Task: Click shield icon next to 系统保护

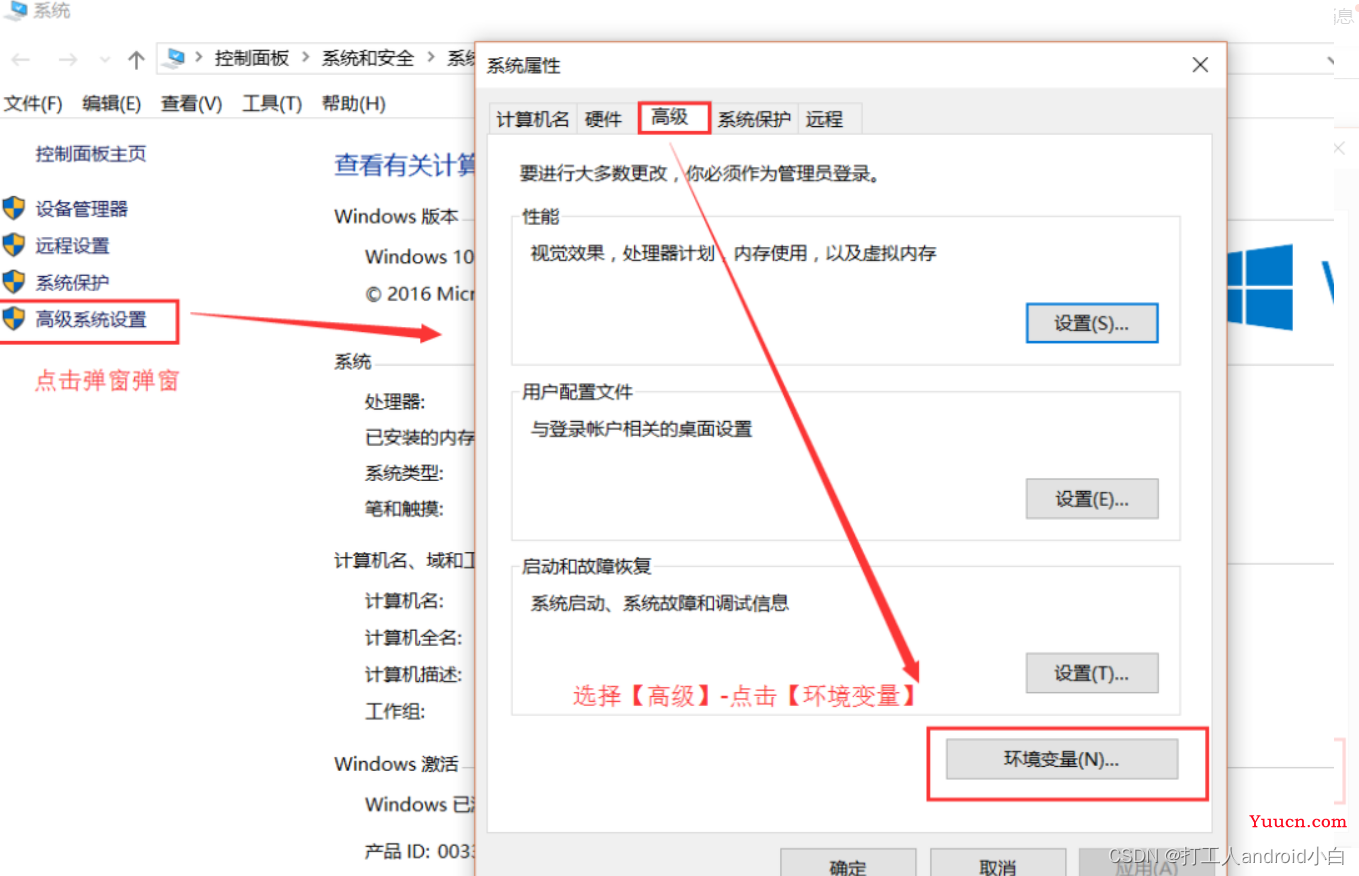Action: click(x=13, y=282)
